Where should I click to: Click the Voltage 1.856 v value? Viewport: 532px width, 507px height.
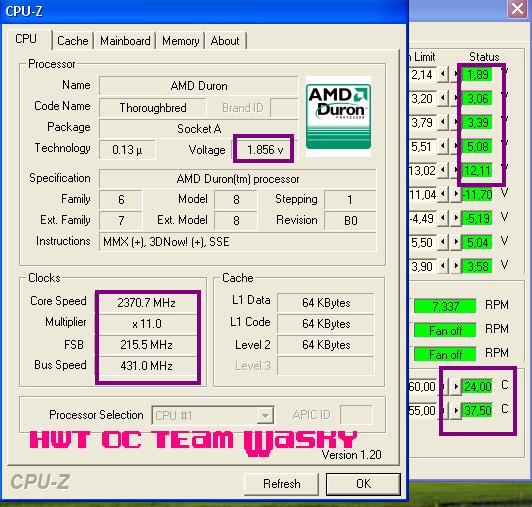(x=265, y=150)
